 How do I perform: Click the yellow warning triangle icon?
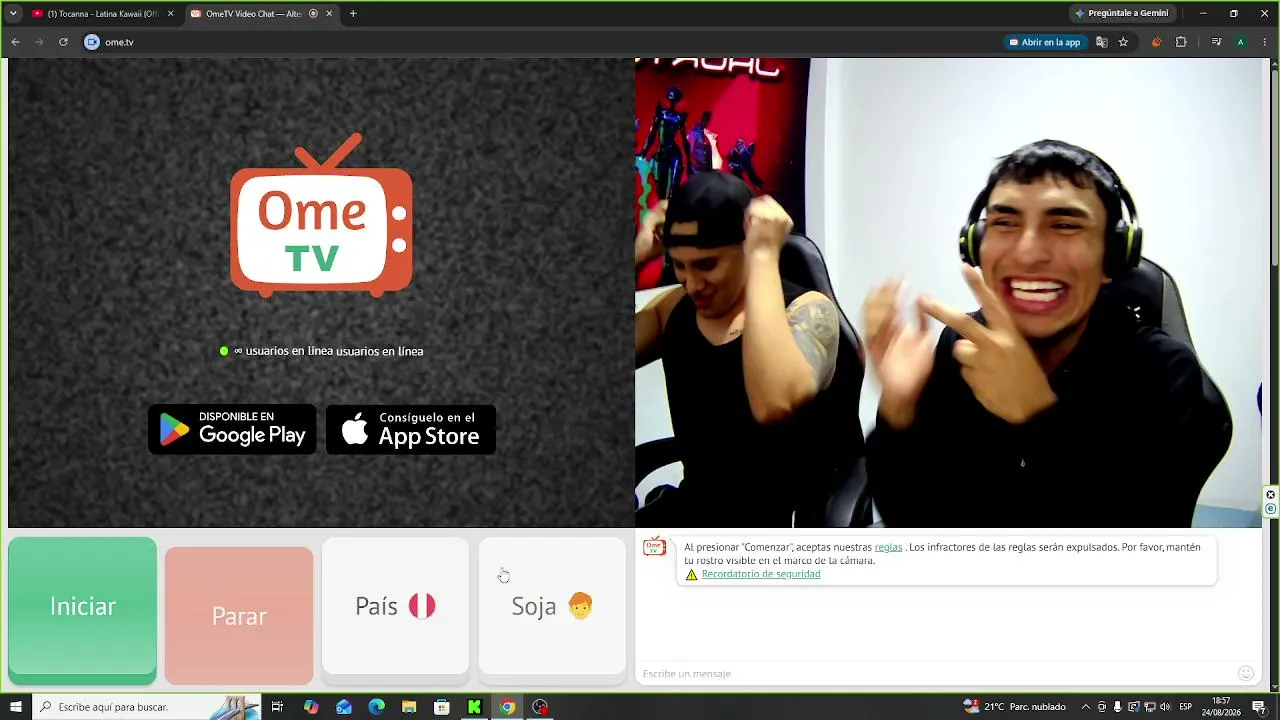coord(691,575)
